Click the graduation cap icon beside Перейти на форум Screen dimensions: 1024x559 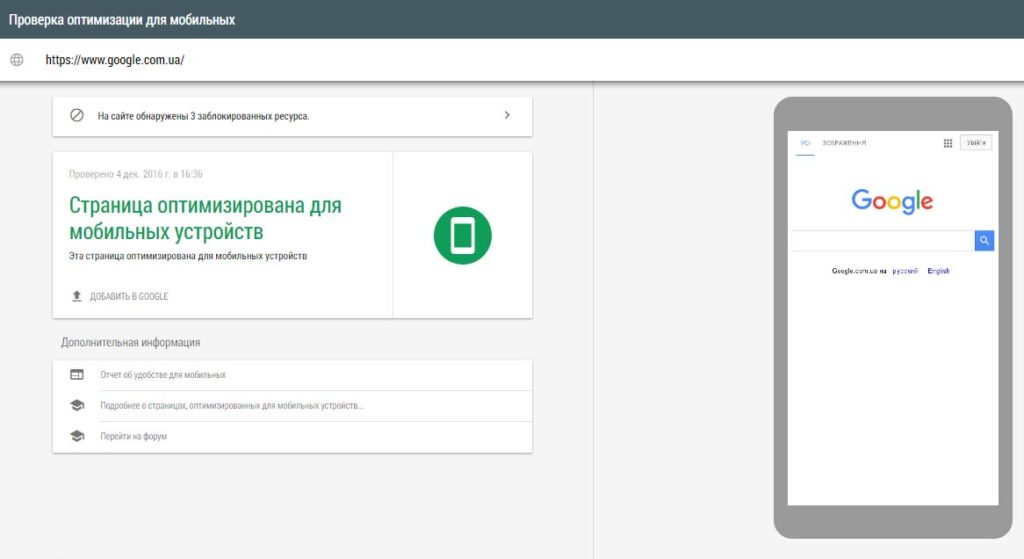tap(77, 437)
